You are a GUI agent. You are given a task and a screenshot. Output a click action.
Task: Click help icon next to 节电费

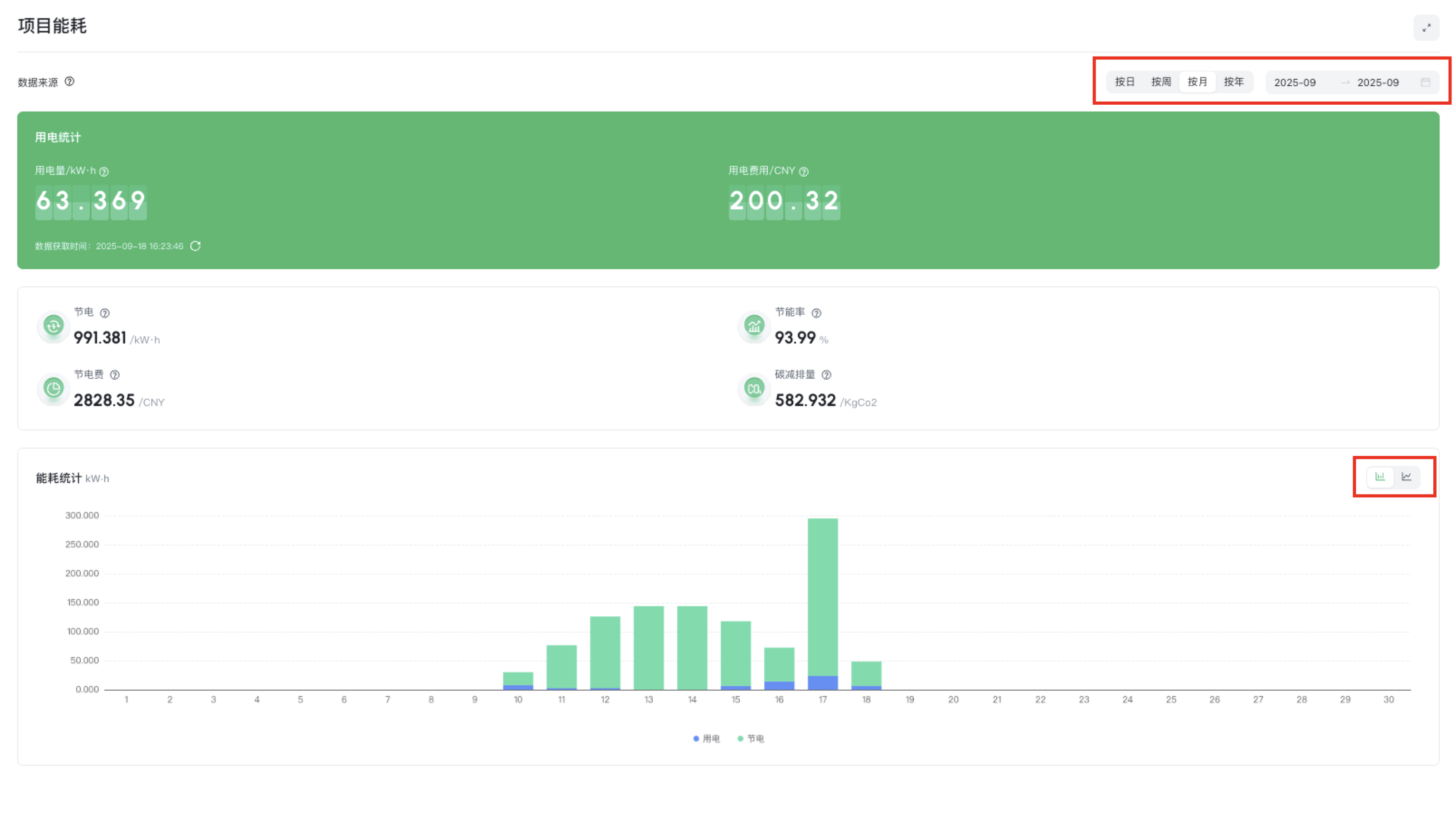pyautogui.click(x=115, y=375)
